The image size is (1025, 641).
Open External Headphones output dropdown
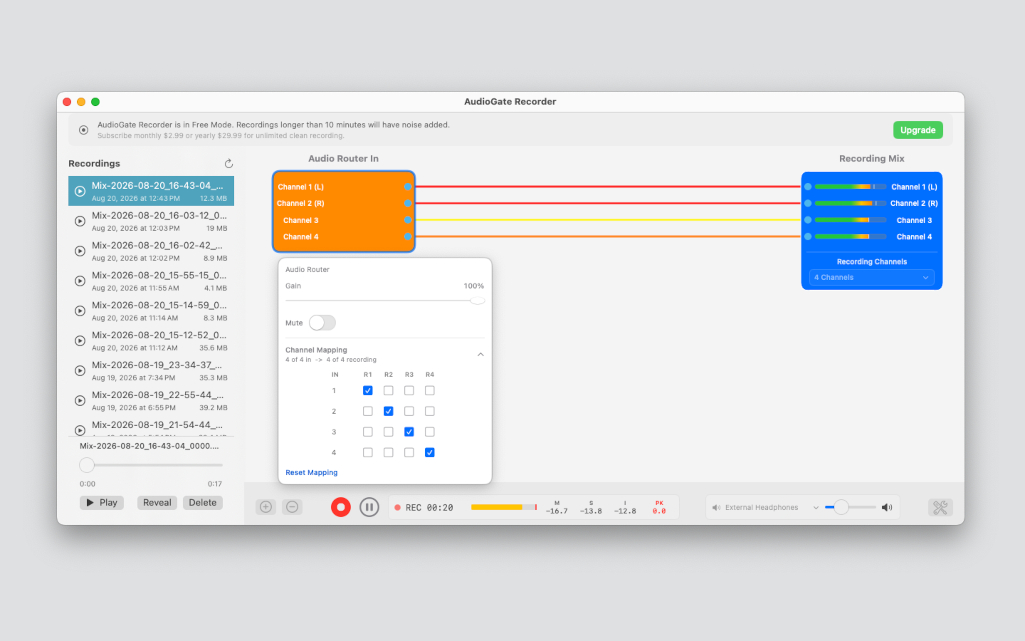[765, 508]
